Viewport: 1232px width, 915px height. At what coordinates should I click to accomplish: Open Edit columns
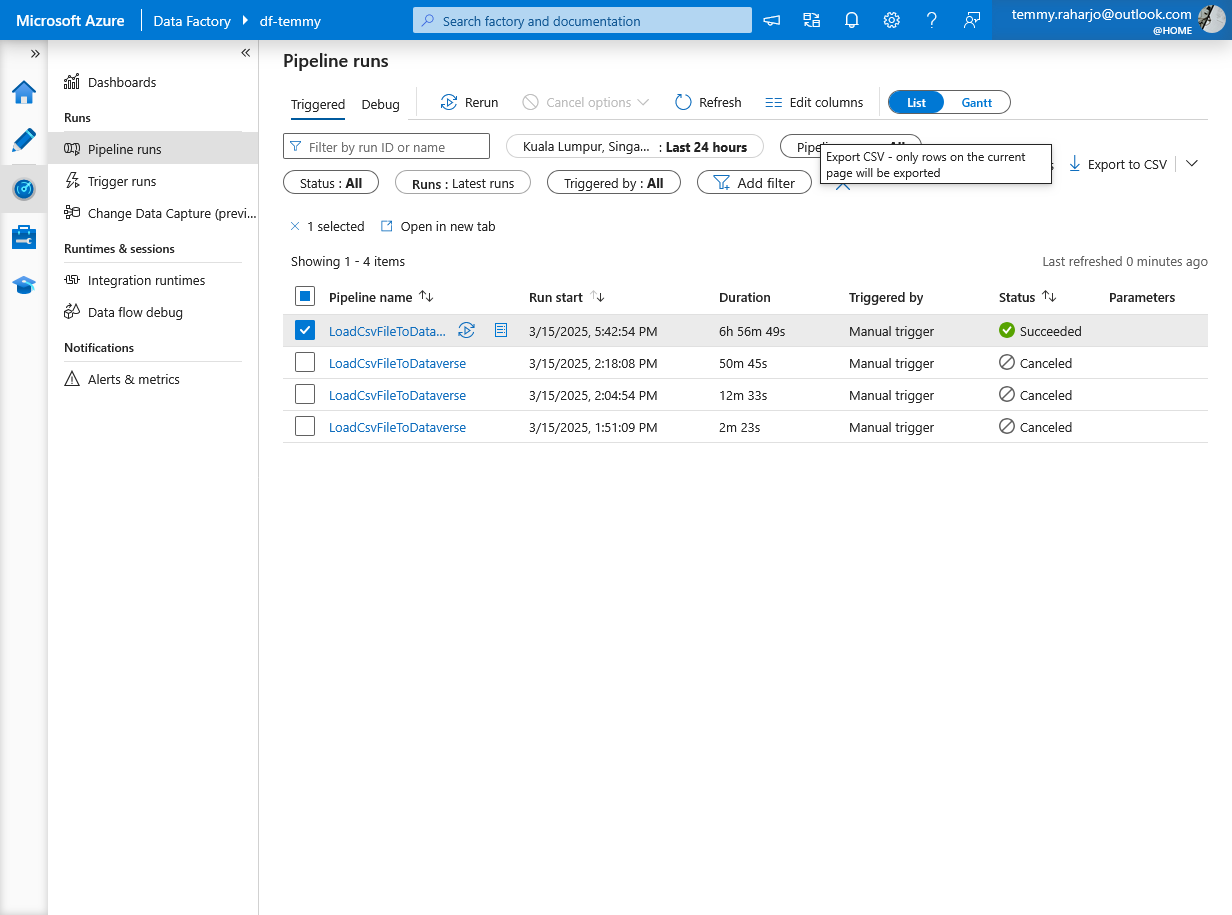814,102
